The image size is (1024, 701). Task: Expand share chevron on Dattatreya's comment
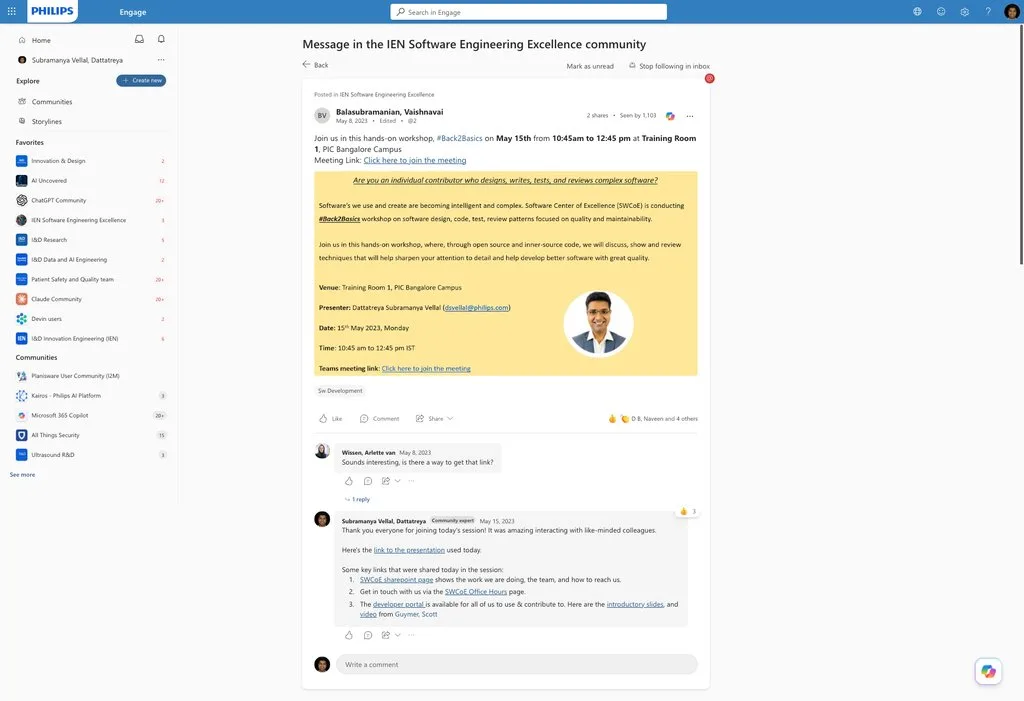click(x=397, y=635)
